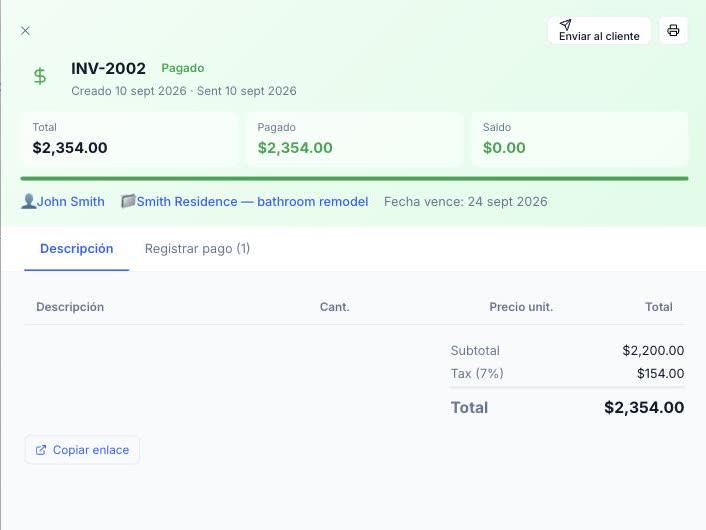
Task: Click the external link icon in Copiar enlace
Action: [x=41, y=450]
